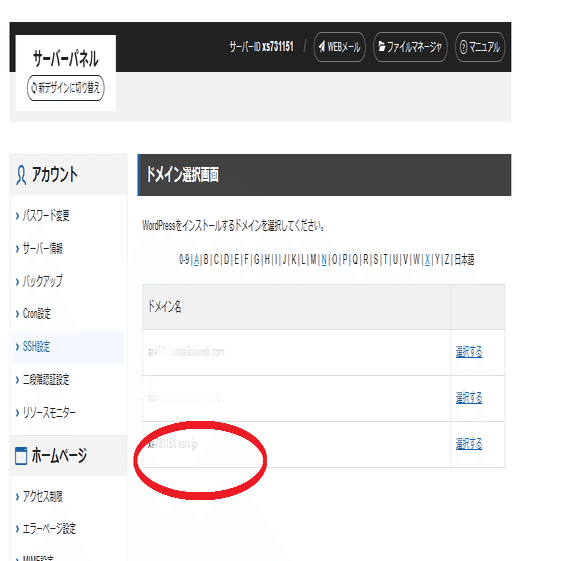
Task: Click the サーバーパネル logo title
Action: pyautogui.click(x=65, y=58)
